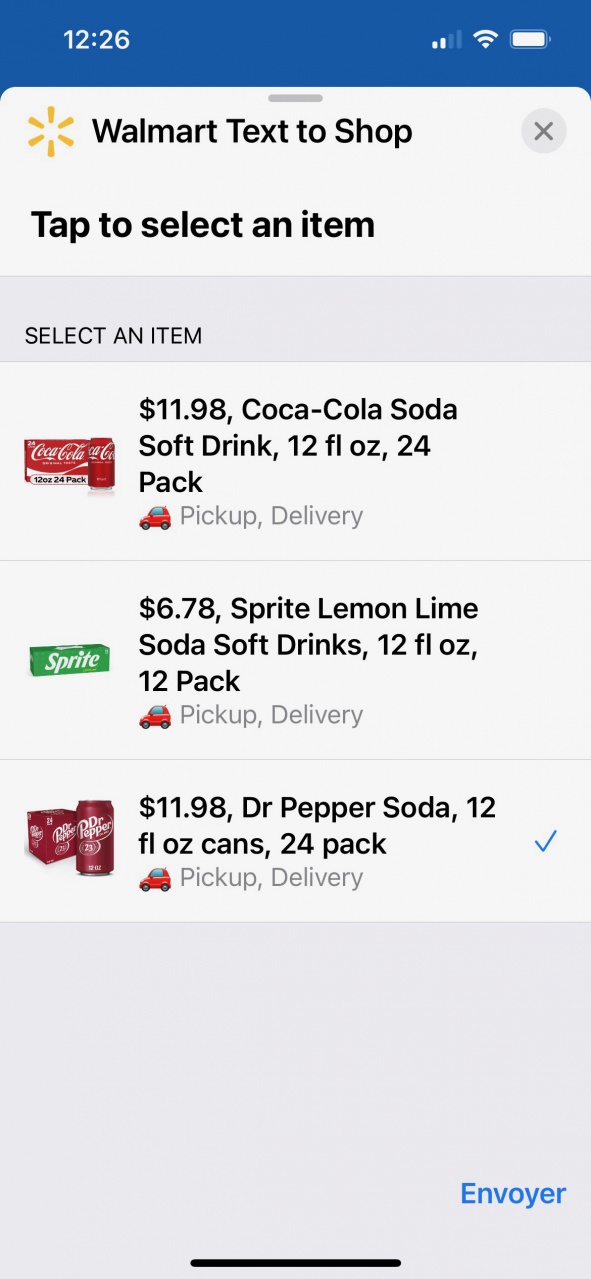Tap the Sprite 12 pack product image

click(x=70, y=660)
